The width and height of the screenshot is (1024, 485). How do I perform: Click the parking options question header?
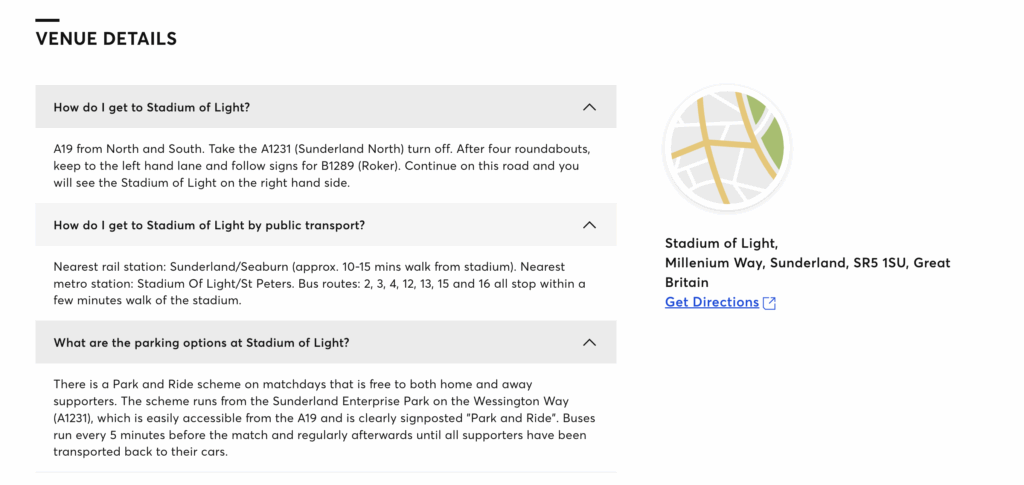[x=326, y=342]
